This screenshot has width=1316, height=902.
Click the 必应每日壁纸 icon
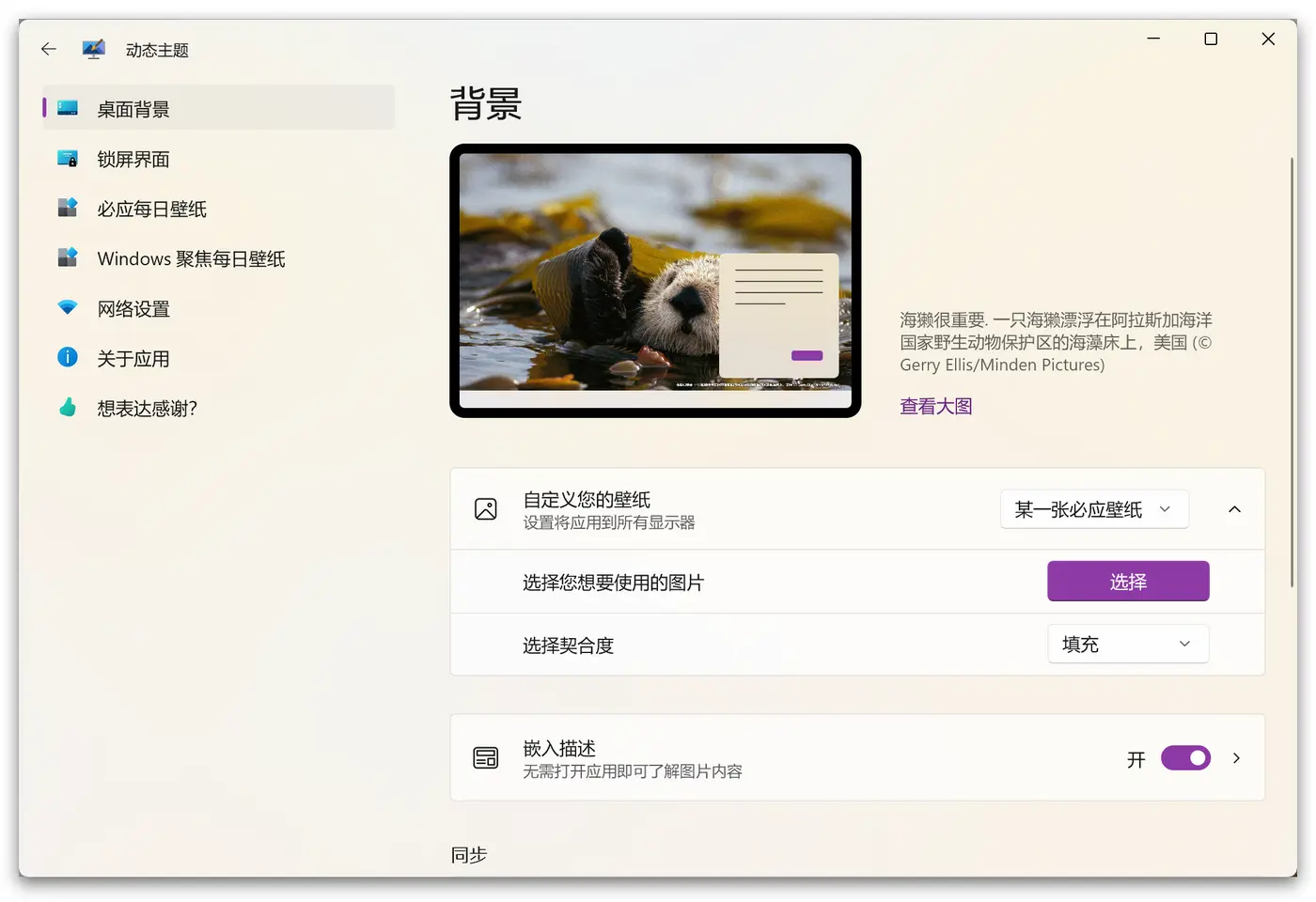click(68, 208)
